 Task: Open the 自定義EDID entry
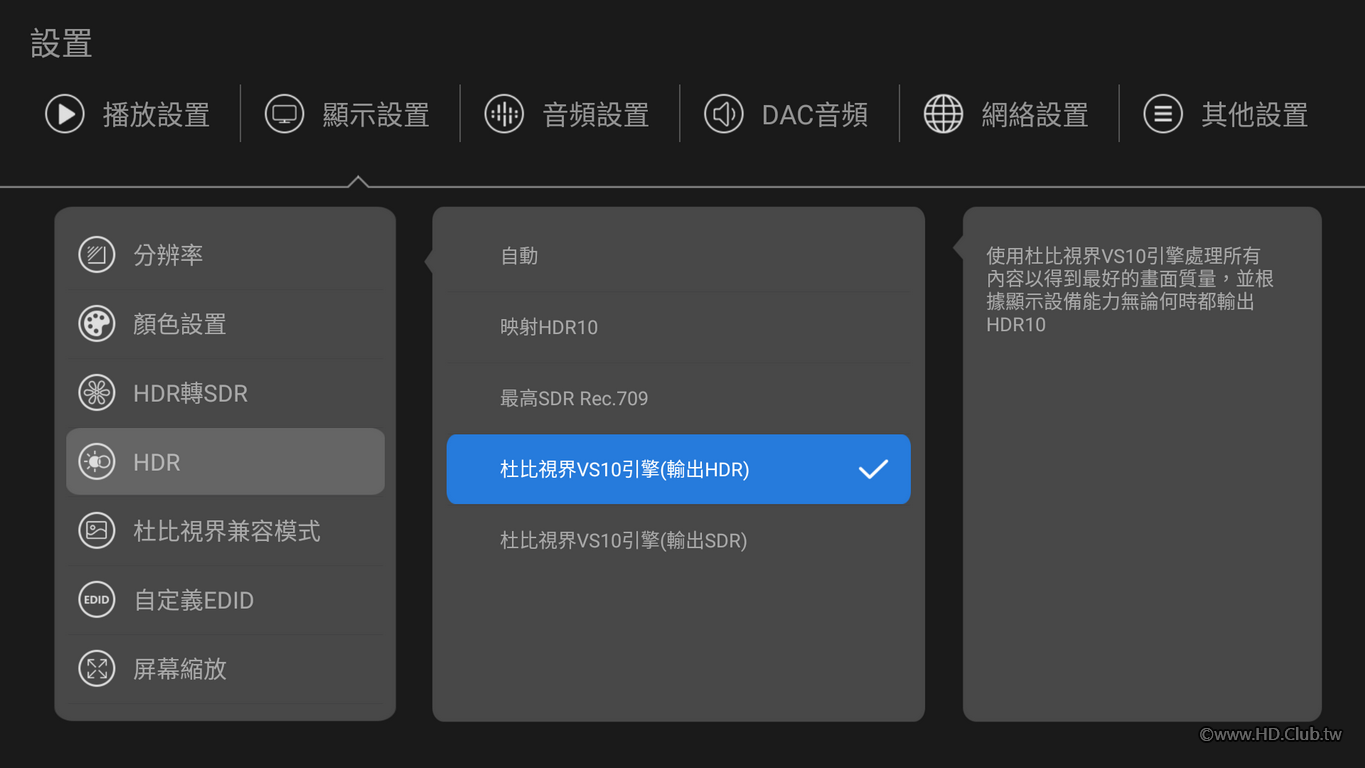pyautogui.click(x=225, y=600)
